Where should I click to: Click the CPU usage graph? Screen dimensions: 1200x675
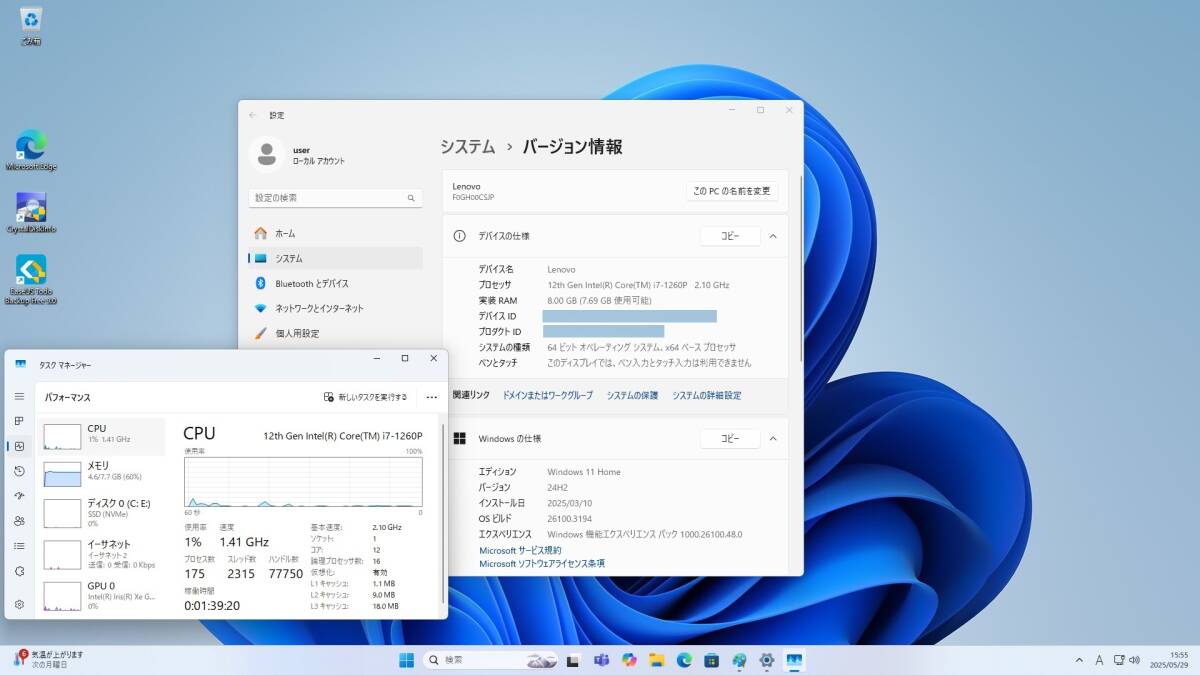pyautogui.click(x=303, y=482)
